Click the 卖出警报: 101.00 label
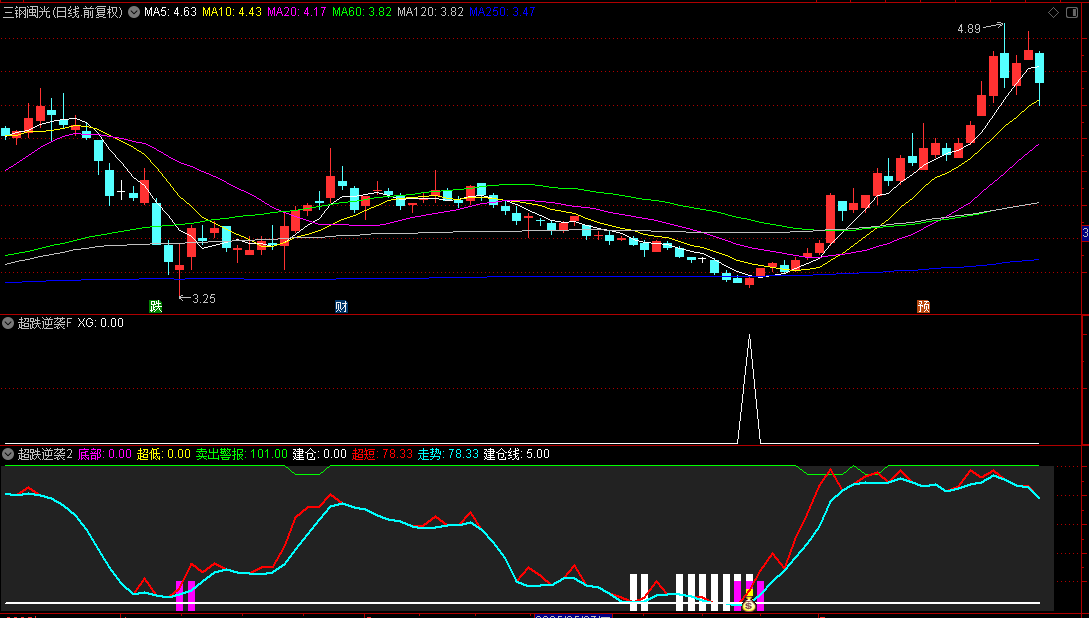 click(241, 454)
